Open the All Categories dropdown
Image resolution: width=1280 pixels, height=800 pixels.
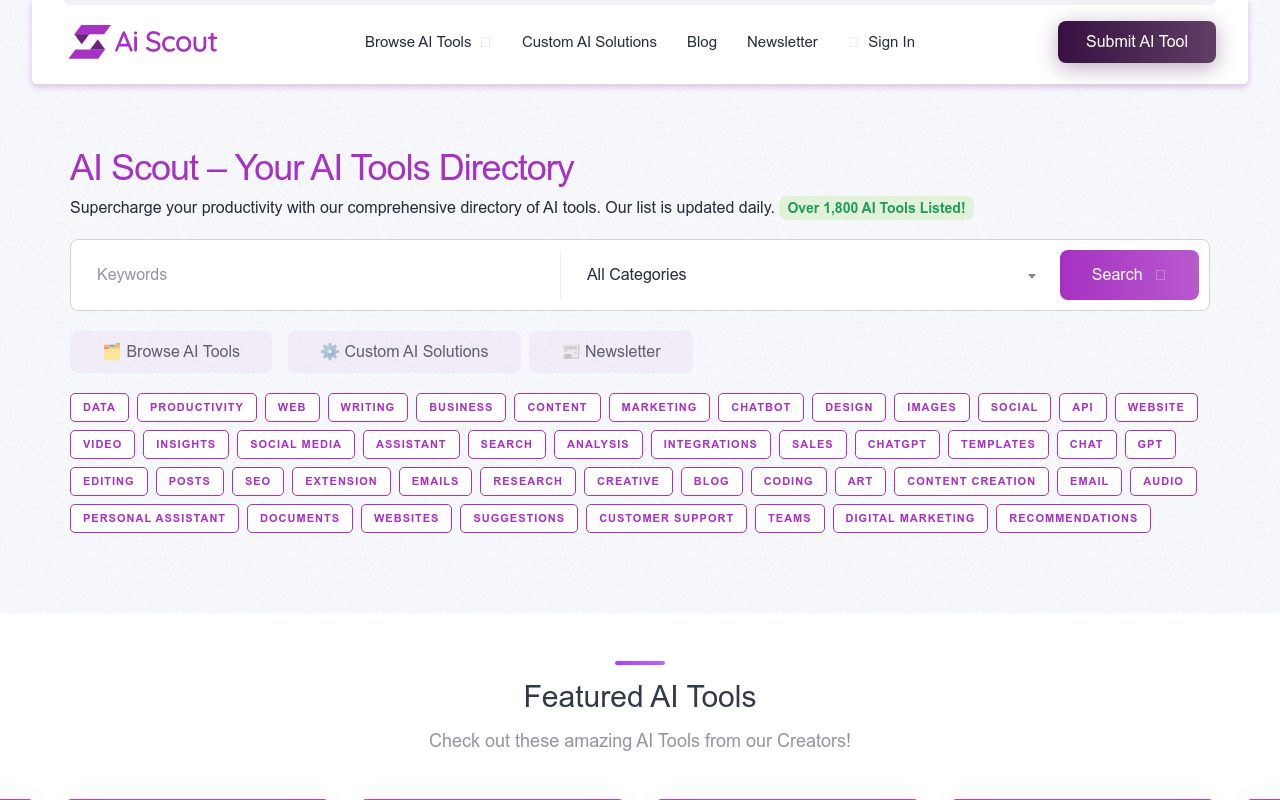pyautogui.click(x=810, y=275)
